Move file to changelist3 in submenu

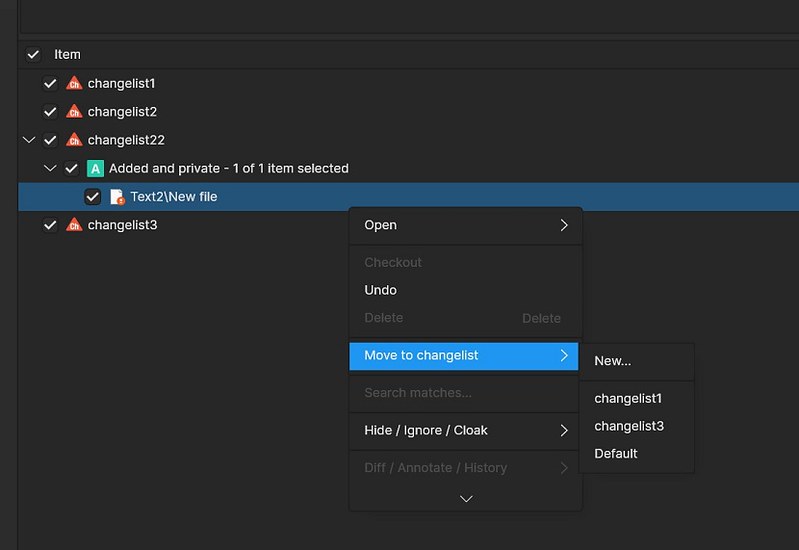[629, 426]
